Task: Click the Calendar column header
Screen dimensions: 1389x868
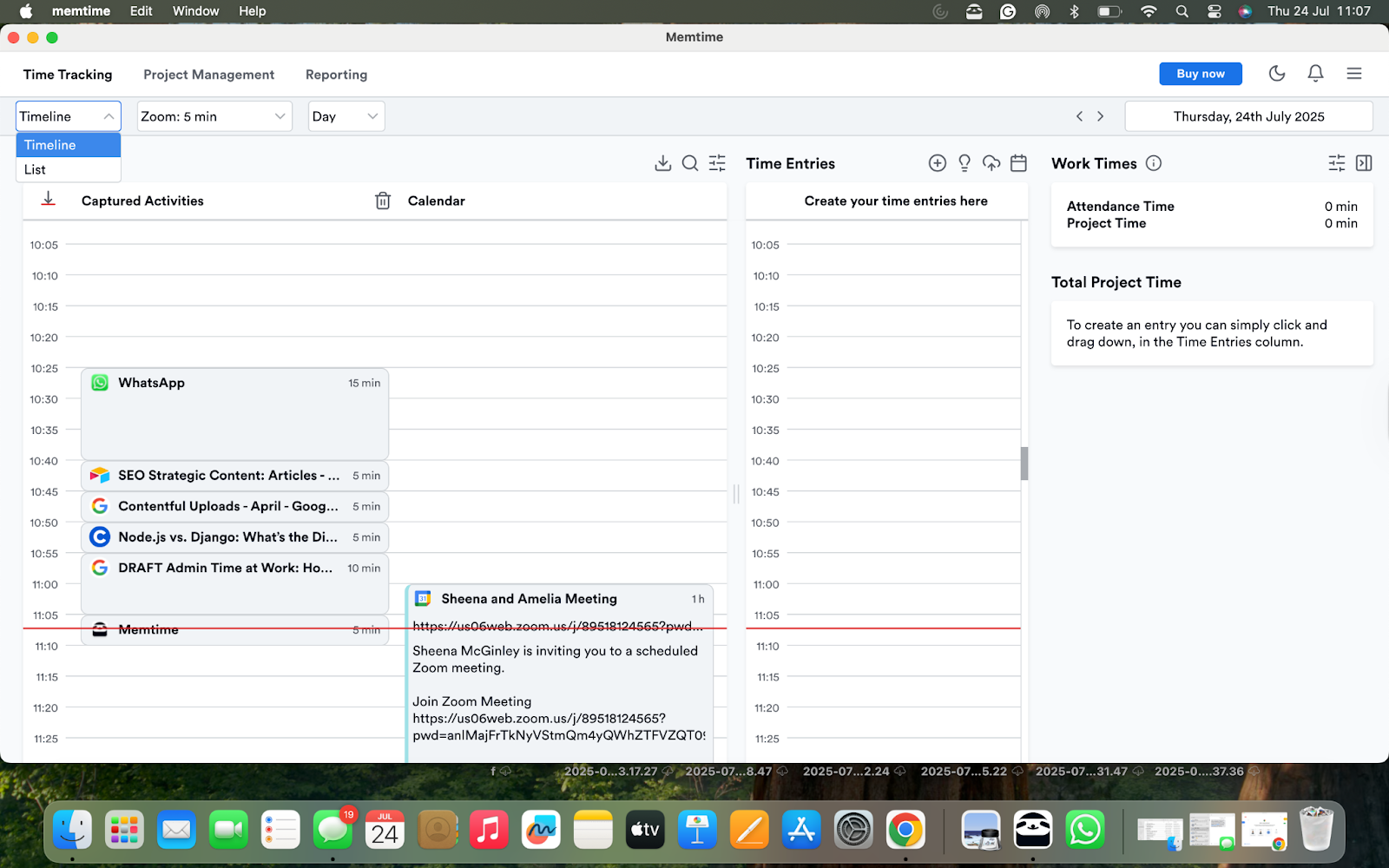Action: pyautogui.click(x=437, y=201)
